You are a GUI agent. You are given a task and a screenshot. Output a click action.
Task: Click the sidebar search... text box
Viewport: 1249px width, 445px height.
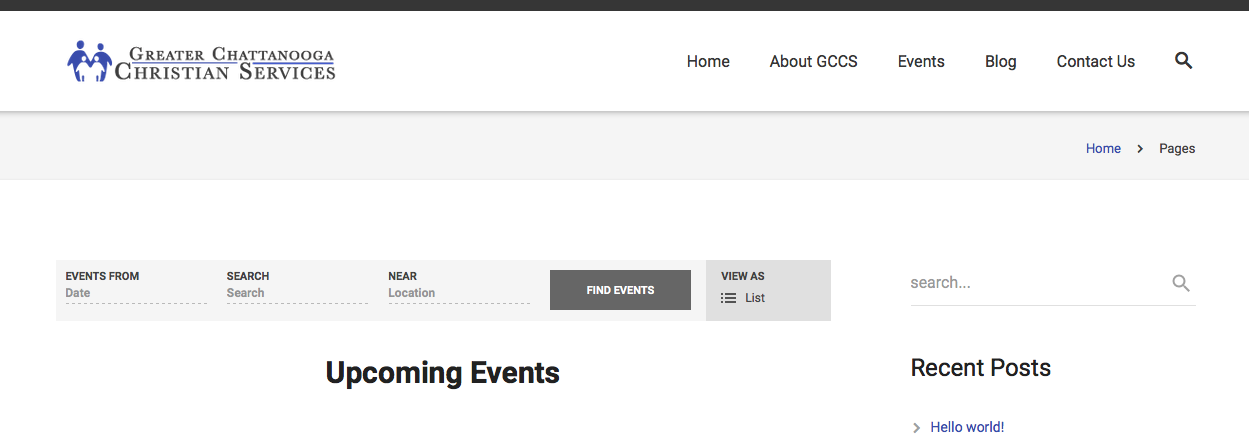pos(1035,283)
